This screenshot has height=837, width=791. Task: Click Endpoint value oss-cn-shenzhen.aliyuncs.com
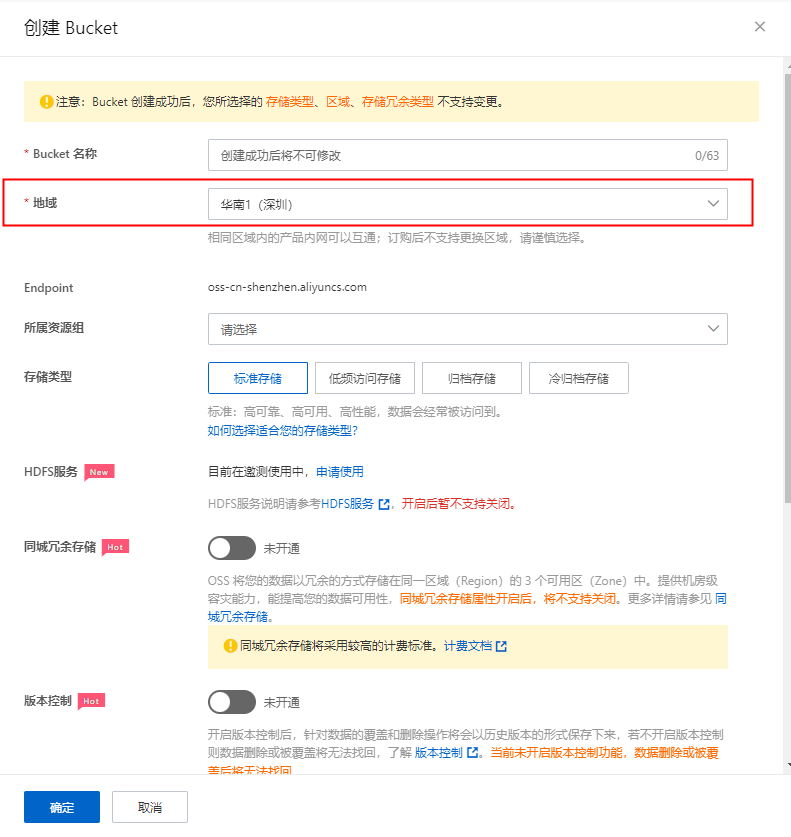(x=287, y=287)
